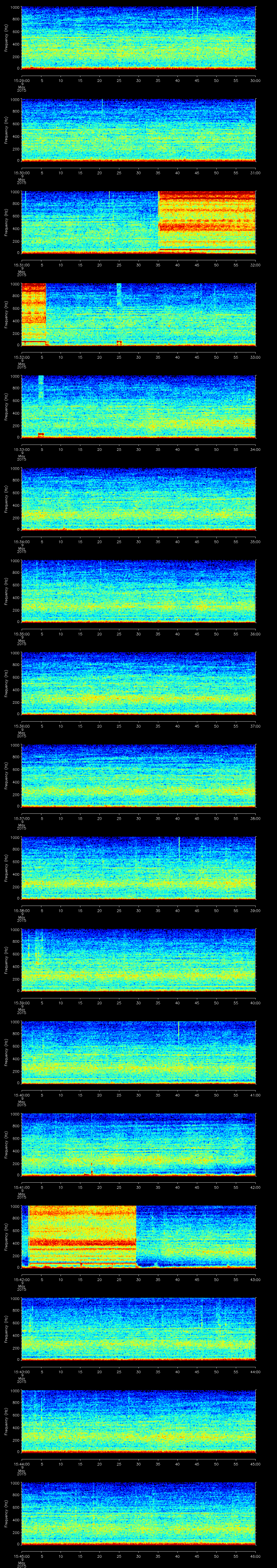Viewport: 277px width, 1568px height.
Task: Click the spectrogram plot starting at 15:33:00
Action: click(x=139, y=407)
